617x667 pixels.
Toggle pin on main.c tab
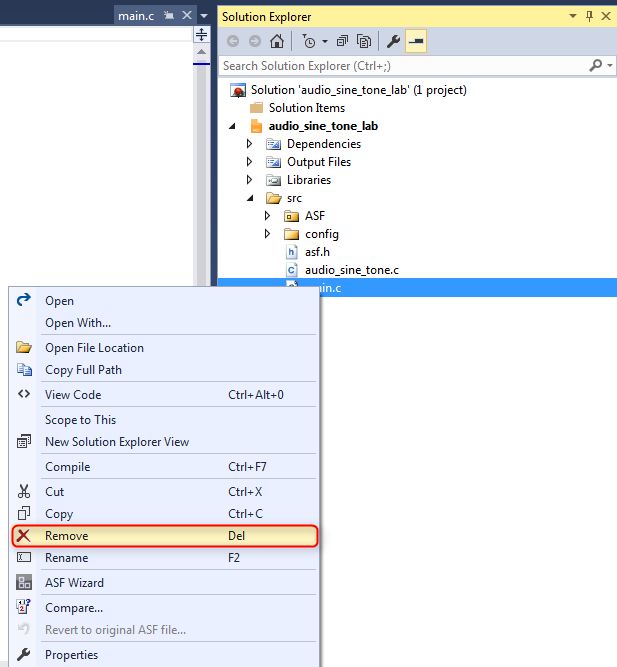coord(169,16)
